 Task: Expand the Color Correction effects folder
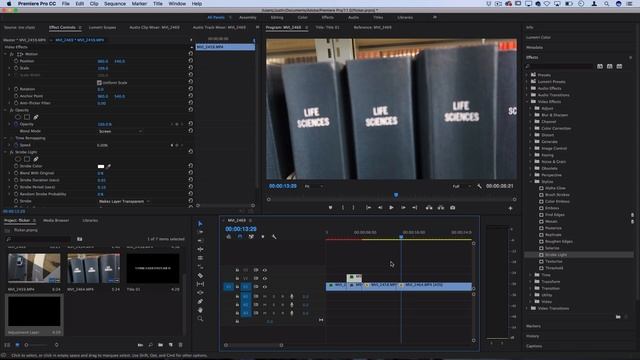pyautogui.click(x=531, y=128)
